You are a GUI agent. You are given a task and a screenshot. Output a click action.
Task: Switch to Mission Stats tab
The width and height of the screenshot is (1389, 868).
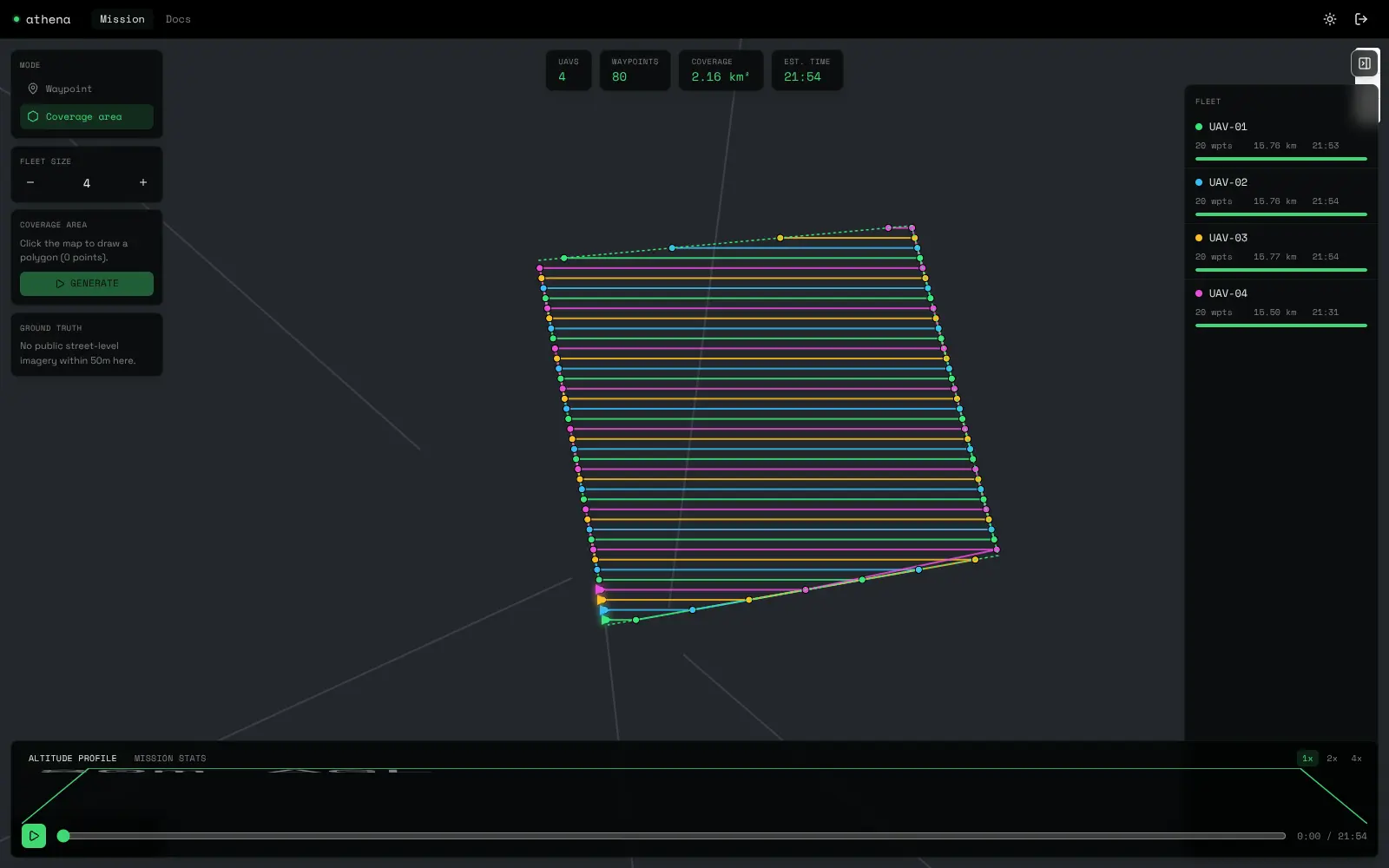tap(170, 759)
